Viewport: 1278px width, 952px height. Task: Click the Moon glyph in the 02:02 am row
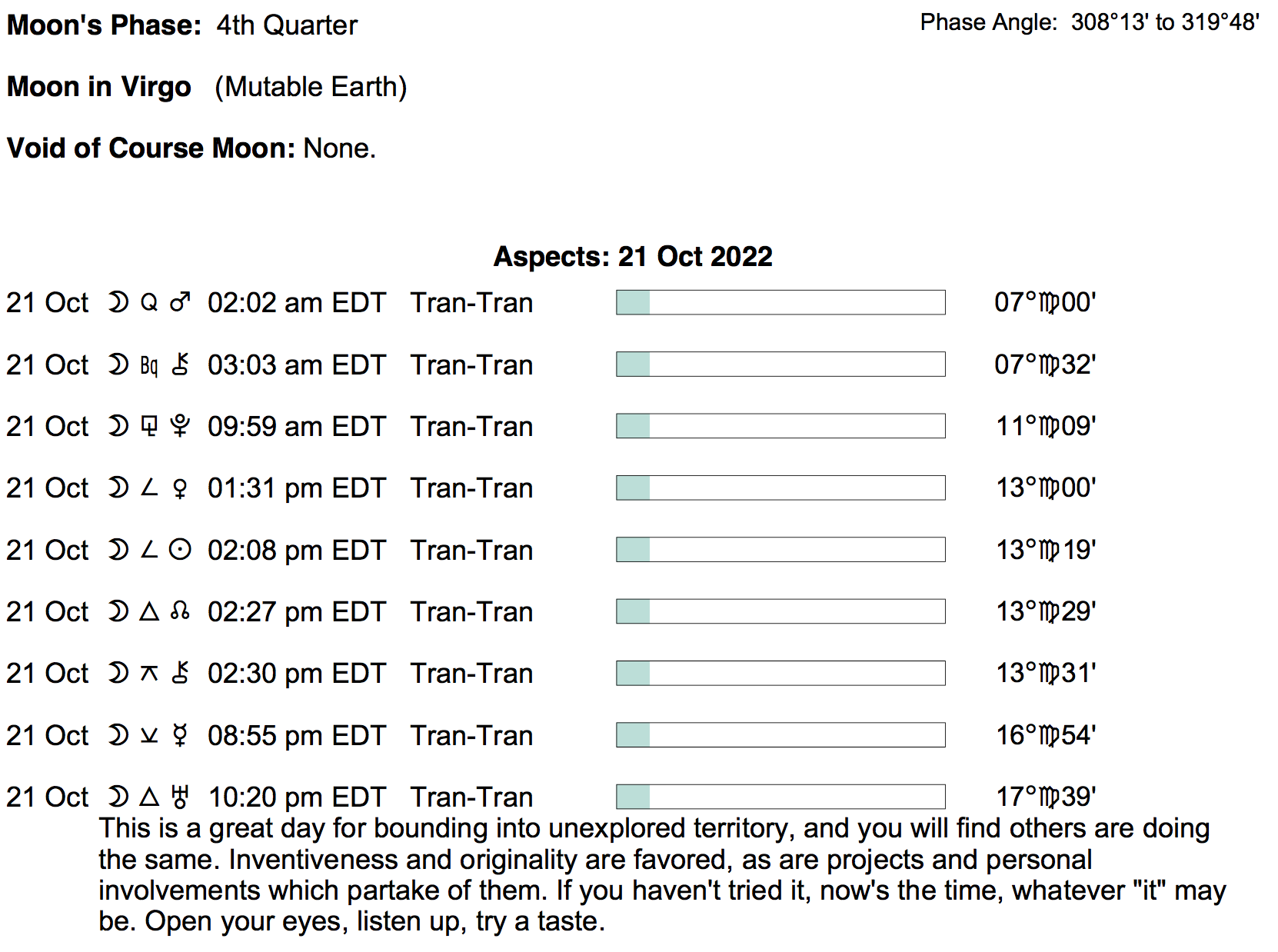(118, 303)
